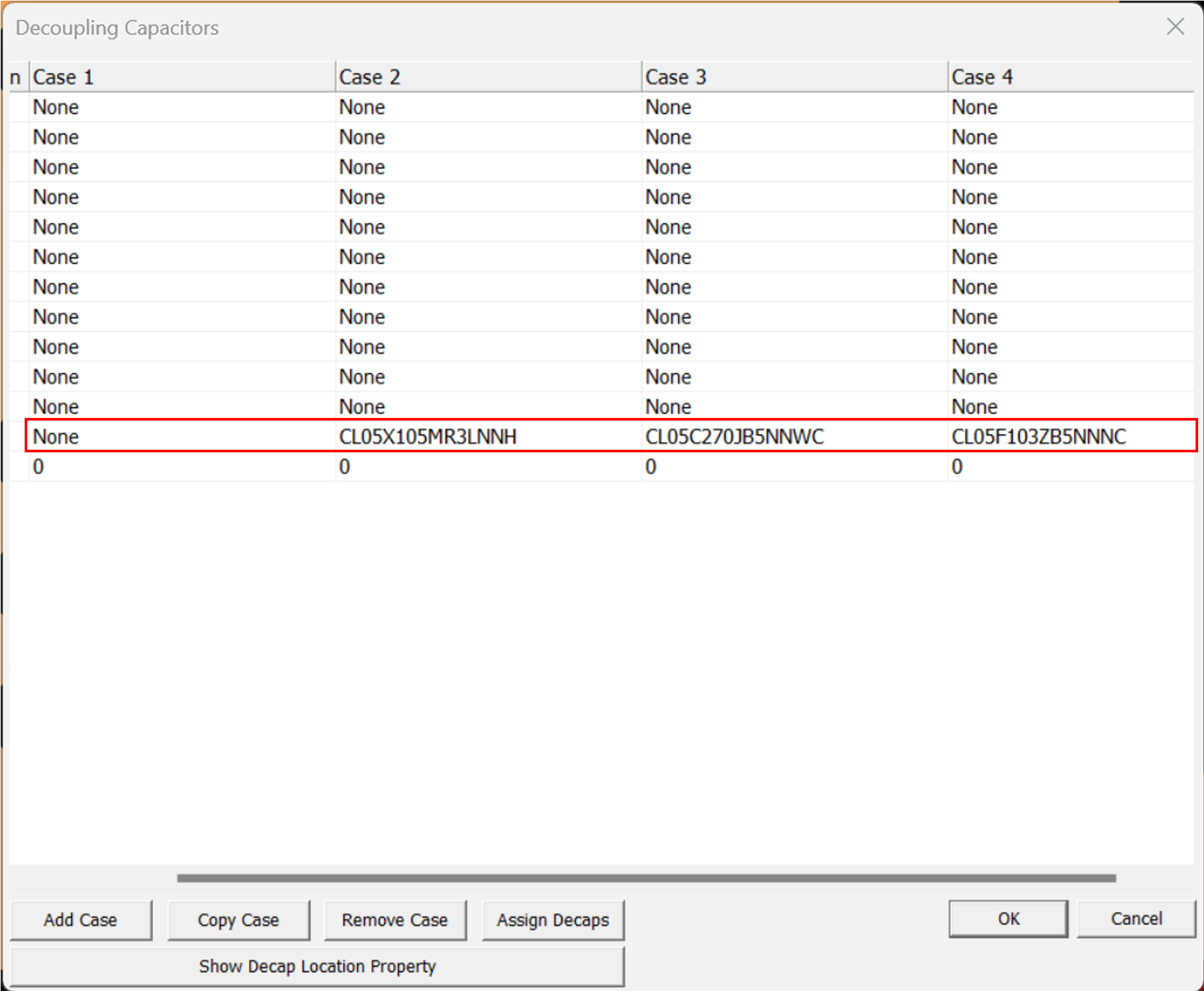Select the Case 2 column header

[488, 77]
